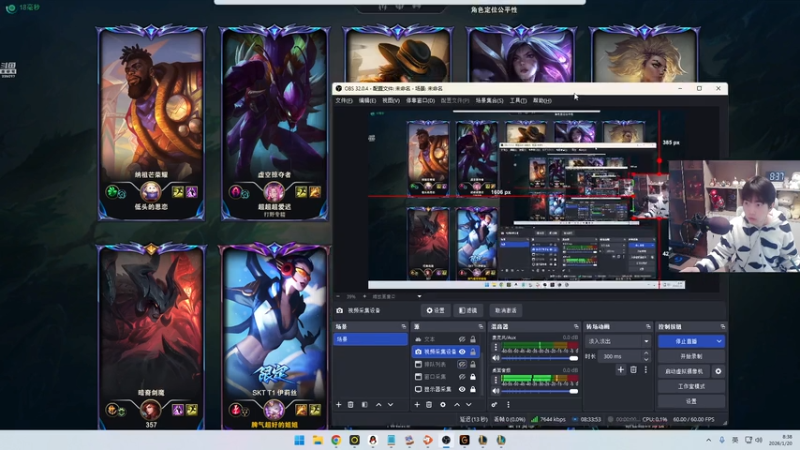Toggle the lock on the 文本 source
This screenshot has height=450, width=800.
(x=473, y=339)
